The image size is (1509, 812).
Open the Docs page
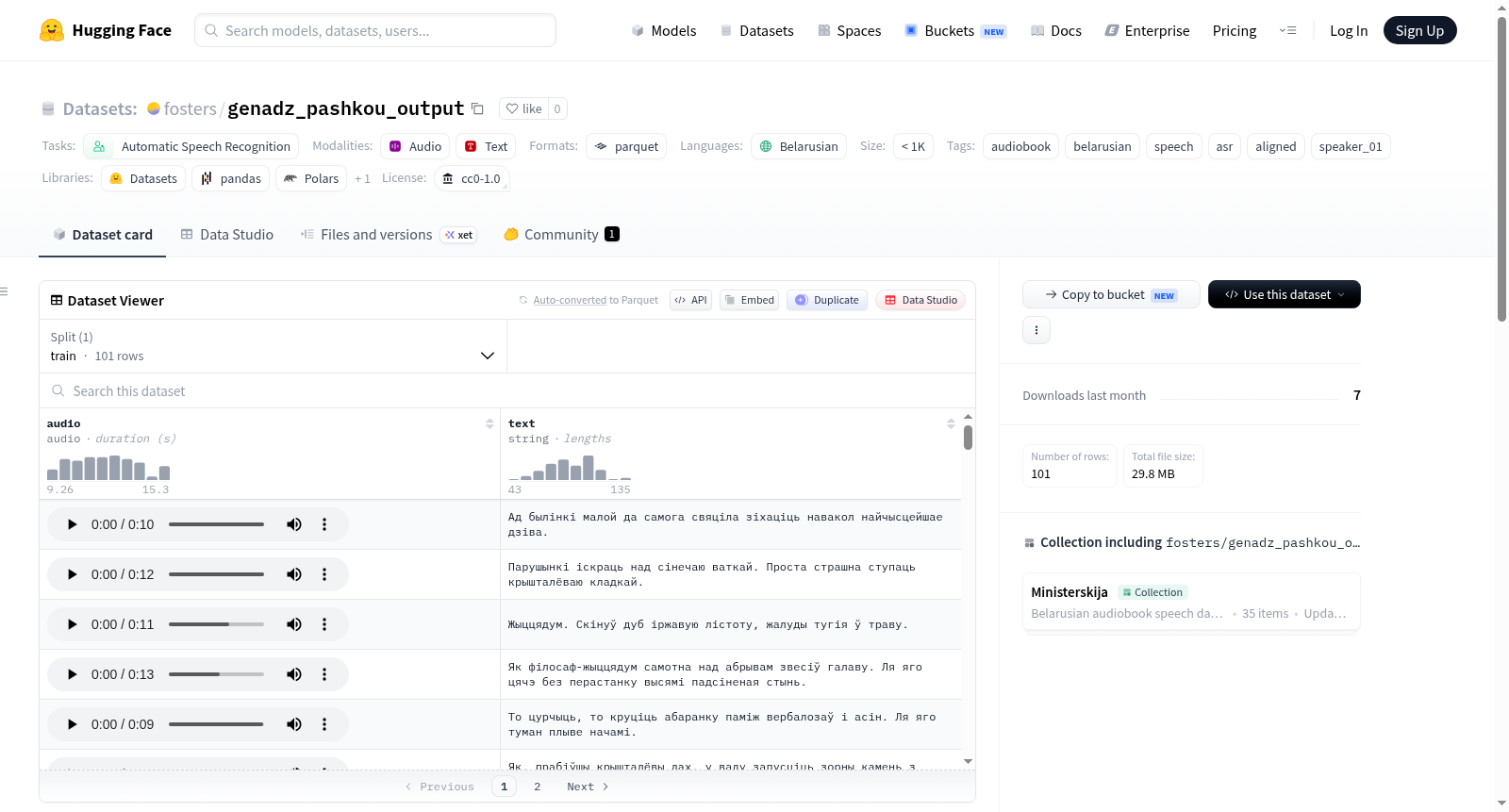[x=1056, y=30]
